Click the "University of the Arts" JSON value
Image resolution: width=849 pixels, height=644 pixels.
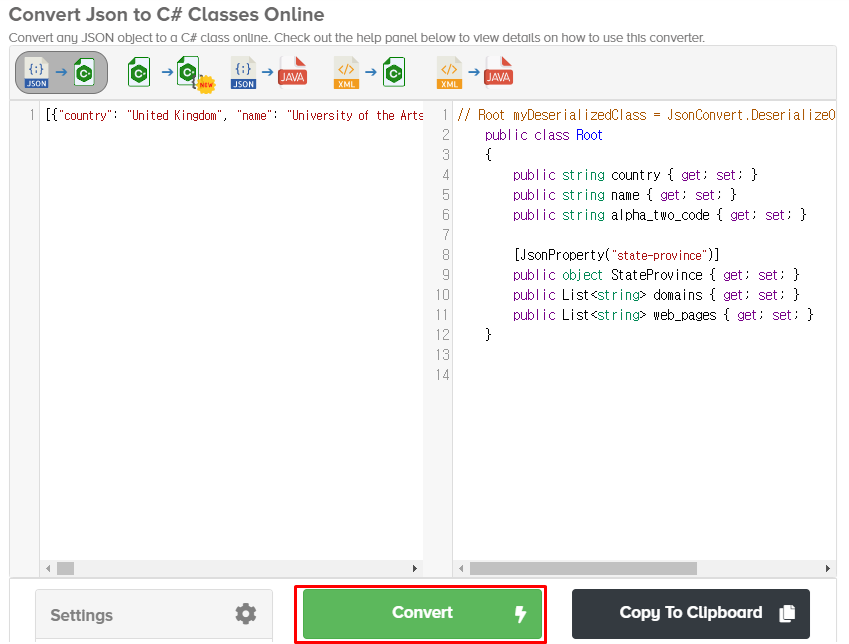tap(355, 115)
